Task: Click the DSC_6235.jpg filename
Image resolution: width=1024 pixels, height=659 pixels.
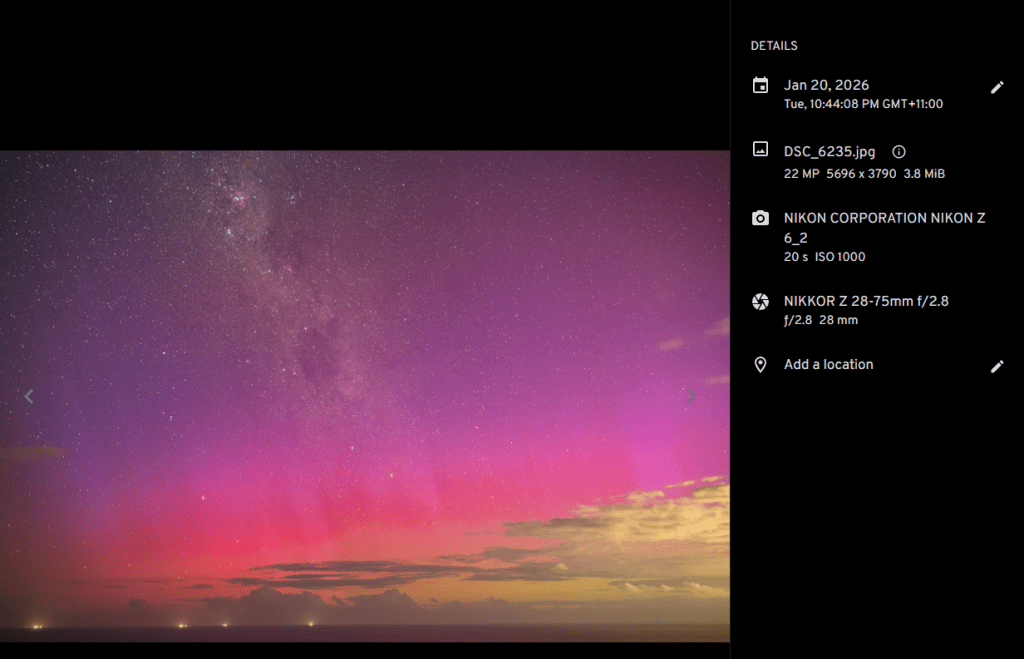Action: click(829, 152)
